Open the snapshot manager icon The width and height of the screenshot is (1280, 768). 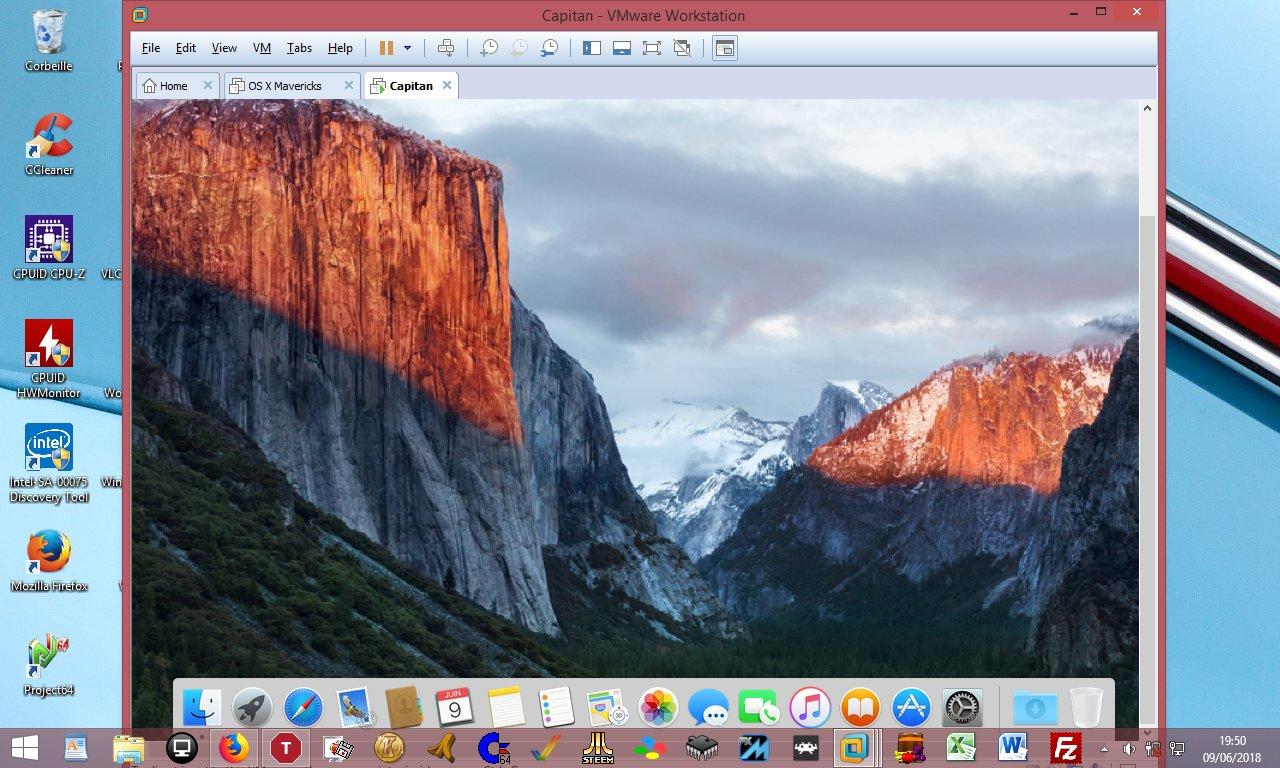point(549,48)
